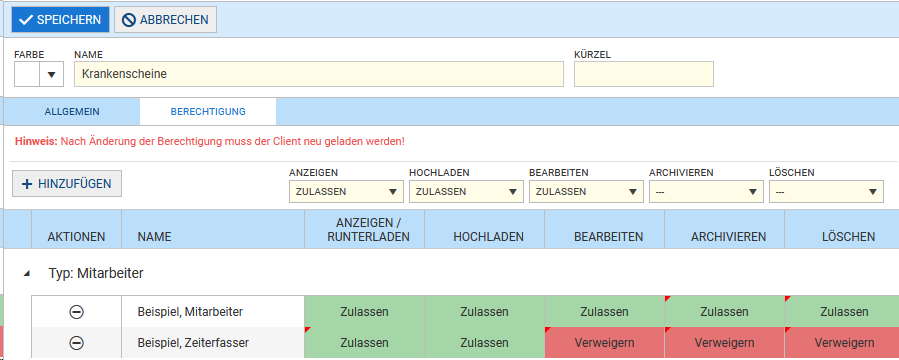
Task: Open the Hochladen permission dropdown
Action: pos(466,191)
